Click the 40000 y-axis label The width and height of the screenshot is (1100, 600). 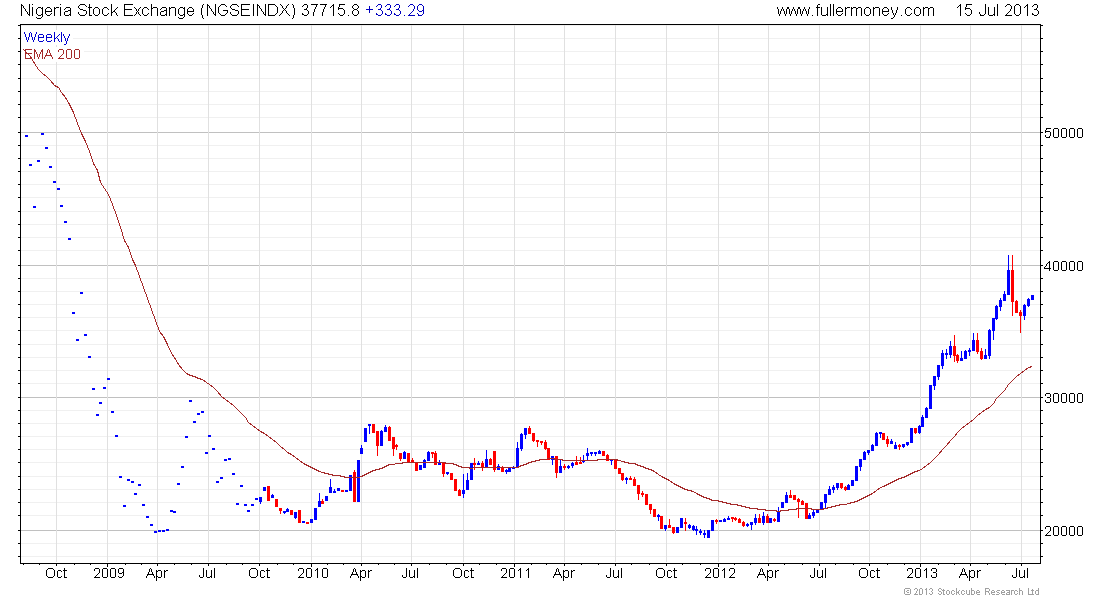[x=1064, y=266]
